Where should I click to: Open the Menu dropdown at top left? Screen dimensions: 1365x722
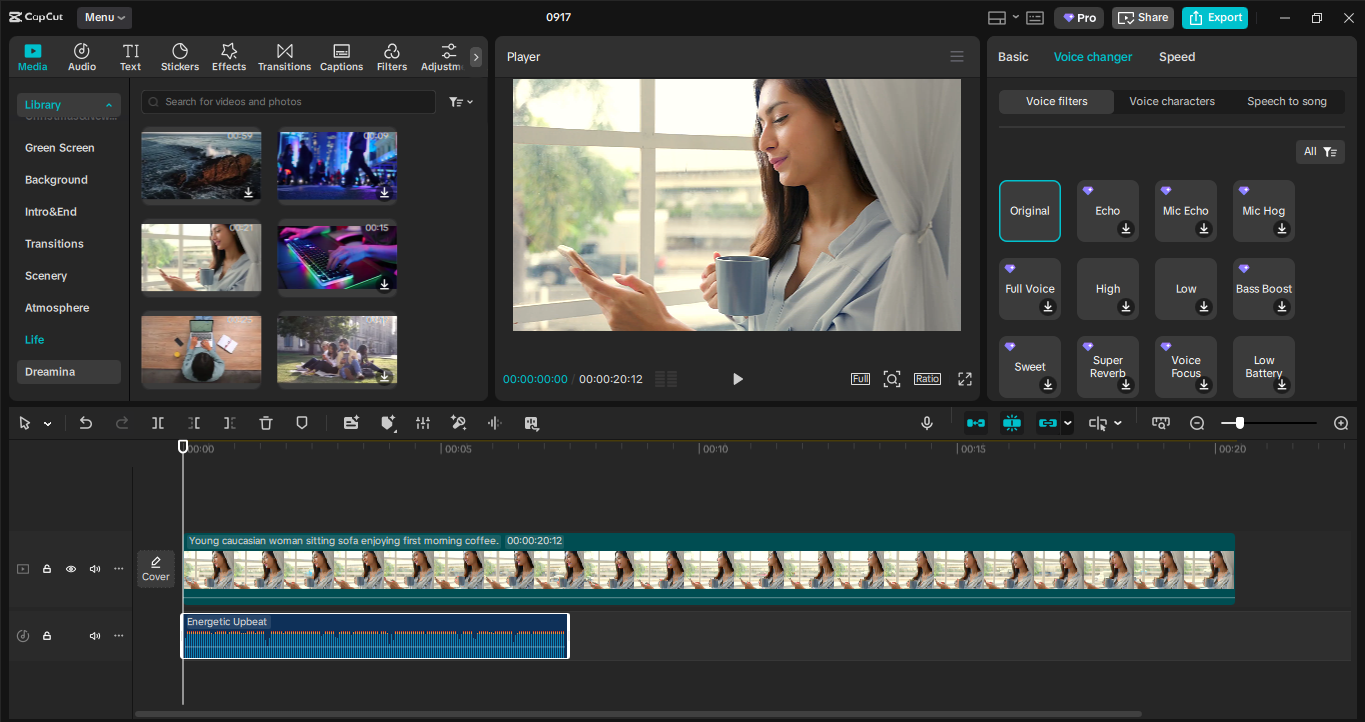tap(103, 17)
